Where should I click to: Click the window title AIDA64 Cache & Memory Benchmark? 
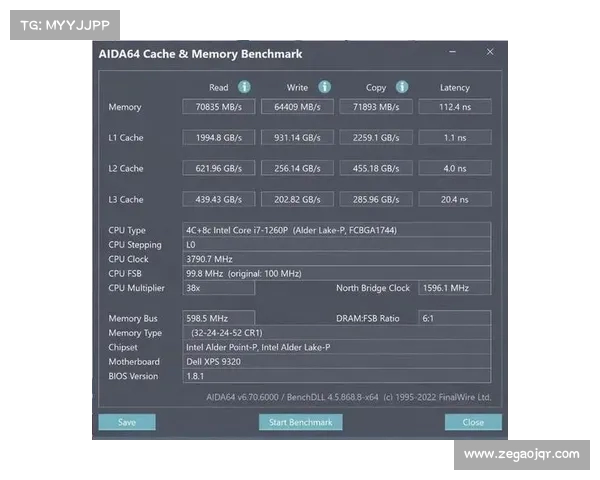[x=201, y=54]
